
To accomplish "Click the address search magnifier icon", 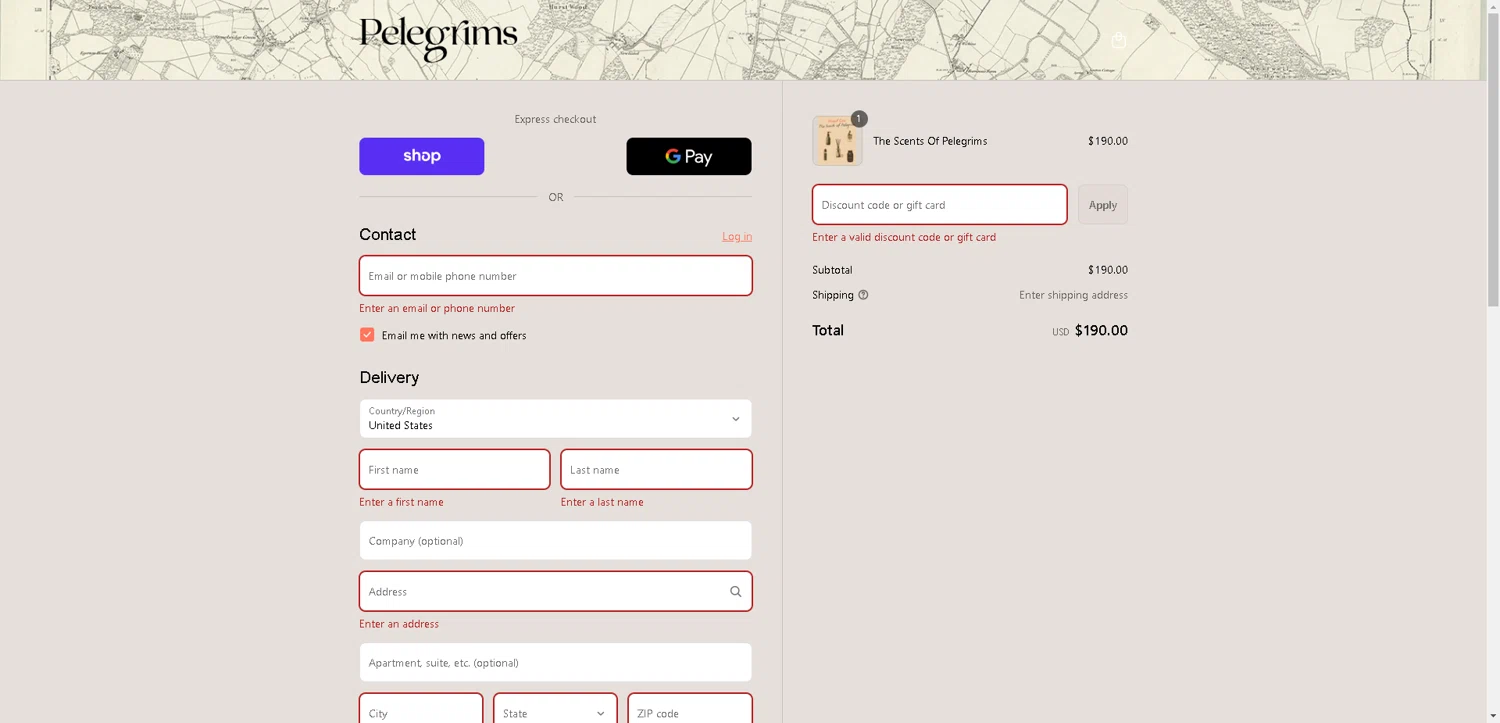I will coord(736,592).
